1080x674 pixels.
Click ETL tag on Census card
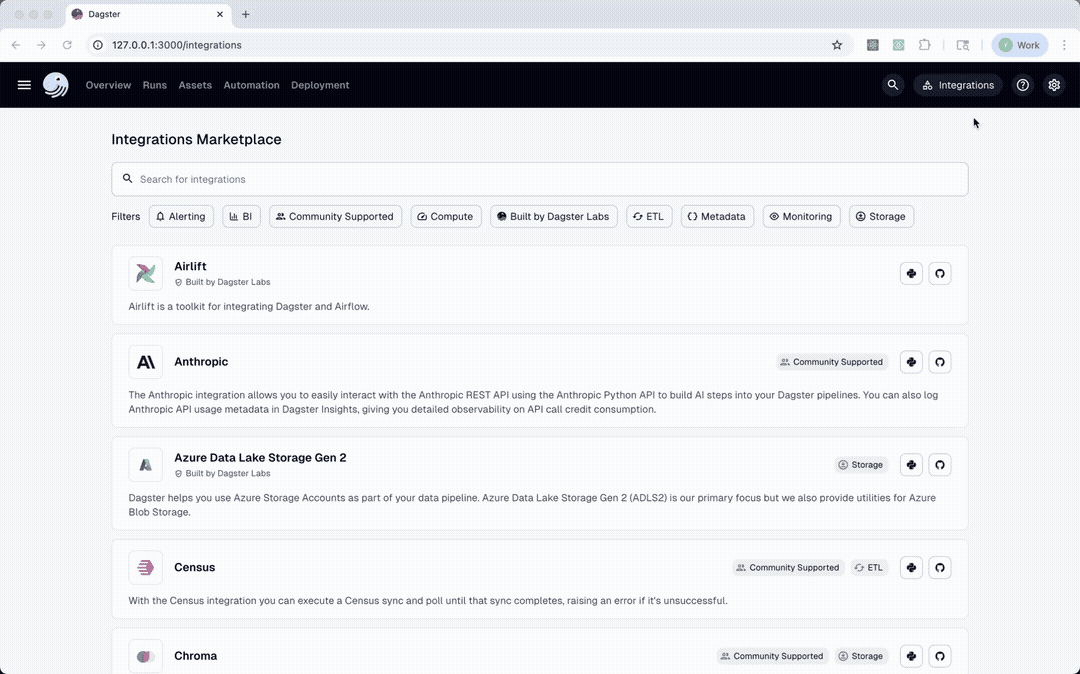(869, 567)
